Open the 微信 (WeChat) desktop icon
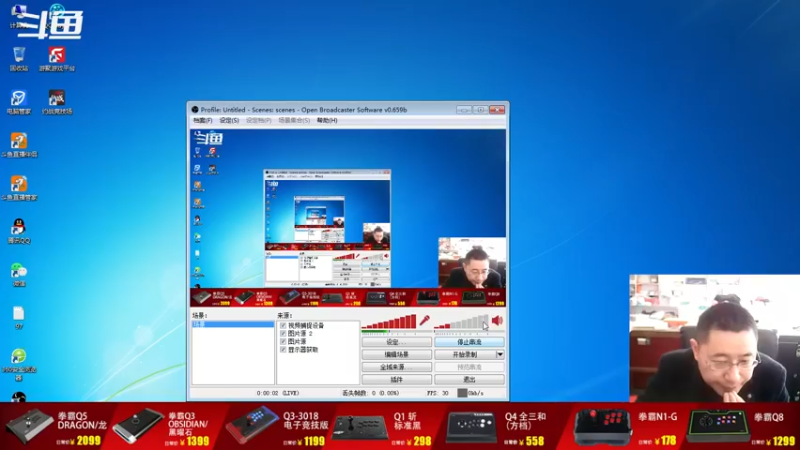800x450 pixels. (19, 274)
